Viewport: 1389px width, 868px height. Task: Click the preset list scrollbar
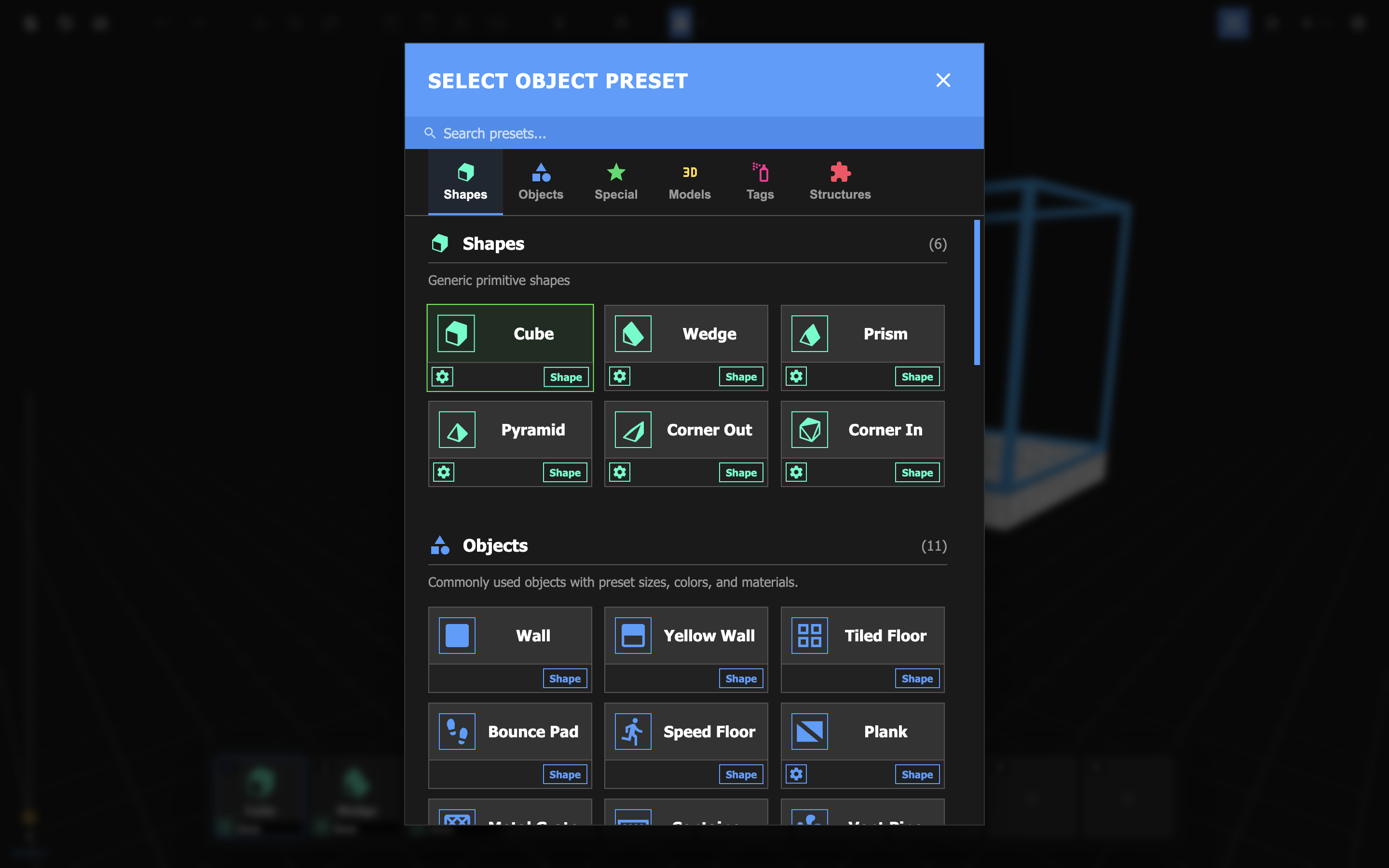click(977, 292)
